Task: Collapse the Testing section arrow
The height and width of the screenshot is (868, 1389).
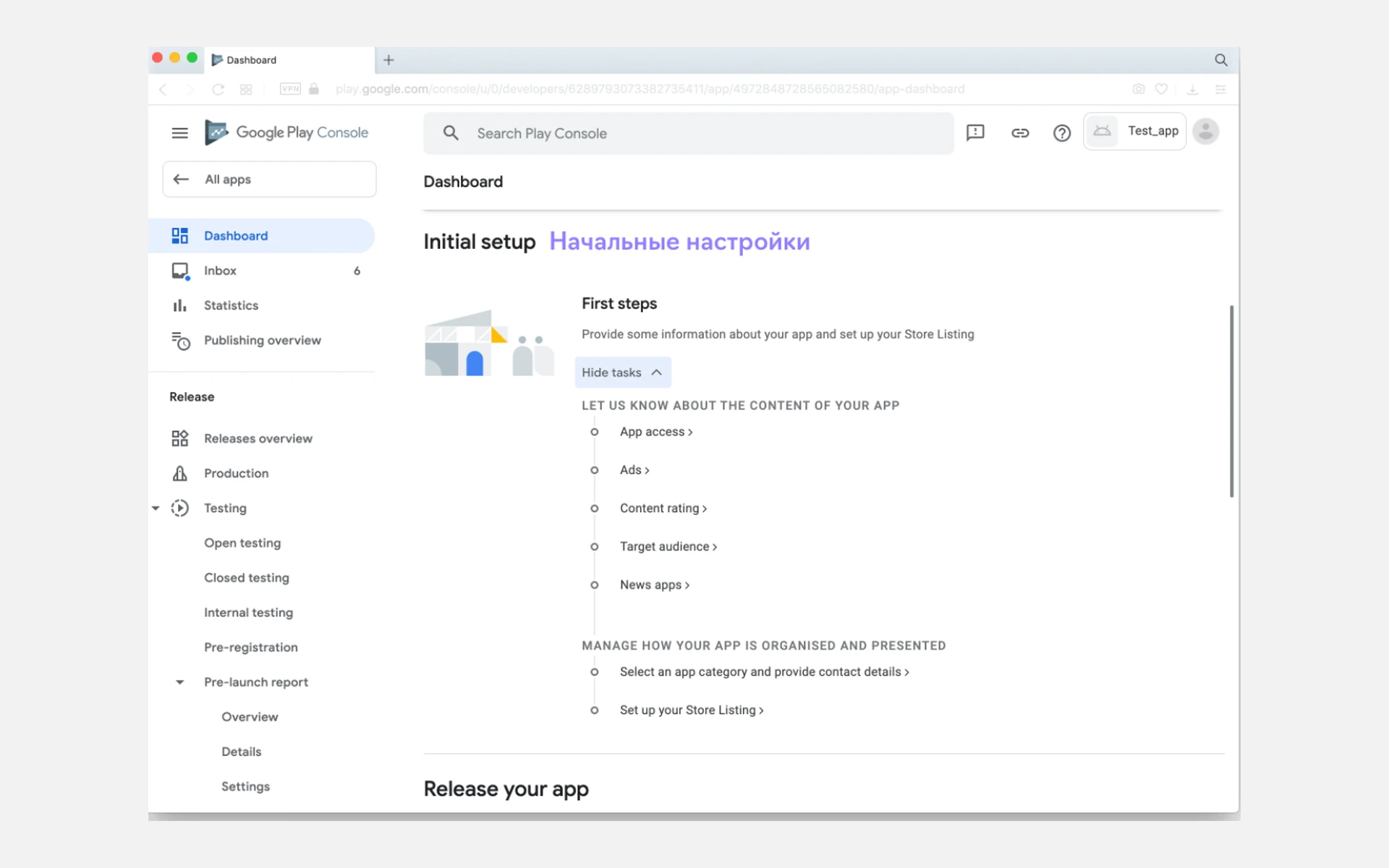Action: [156, 509]
